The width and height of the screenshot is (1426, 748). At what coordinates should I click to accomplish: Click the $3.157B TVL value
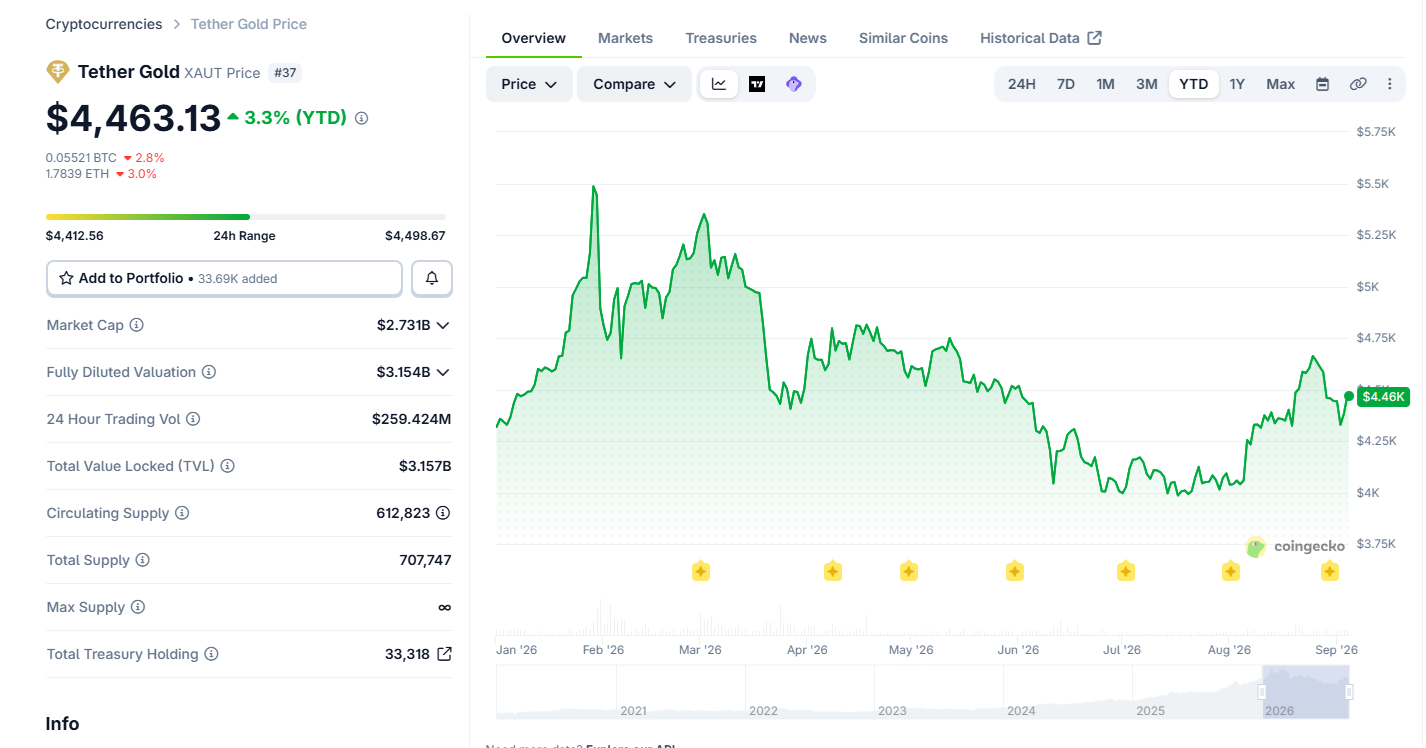click(x=425, y=466)
